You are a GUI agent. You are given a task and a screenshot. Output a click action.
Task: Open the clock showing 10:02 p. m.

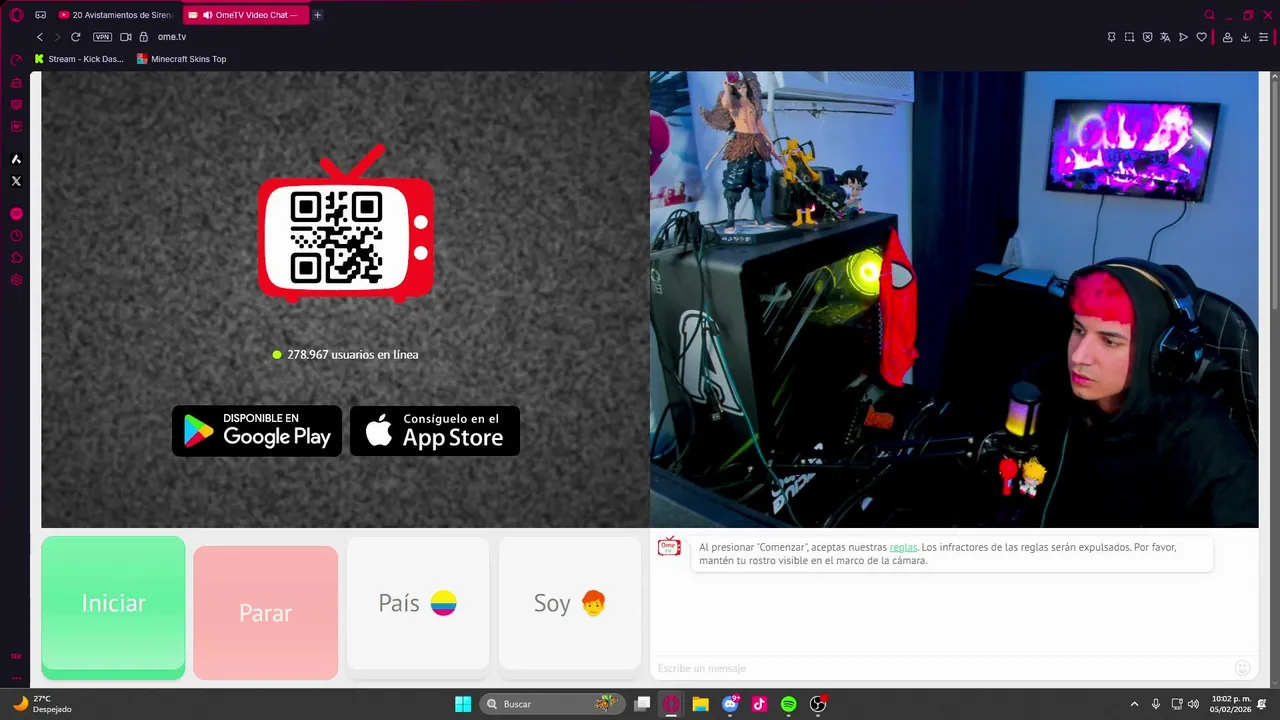pyautogui.click(x=1231, y=704)
